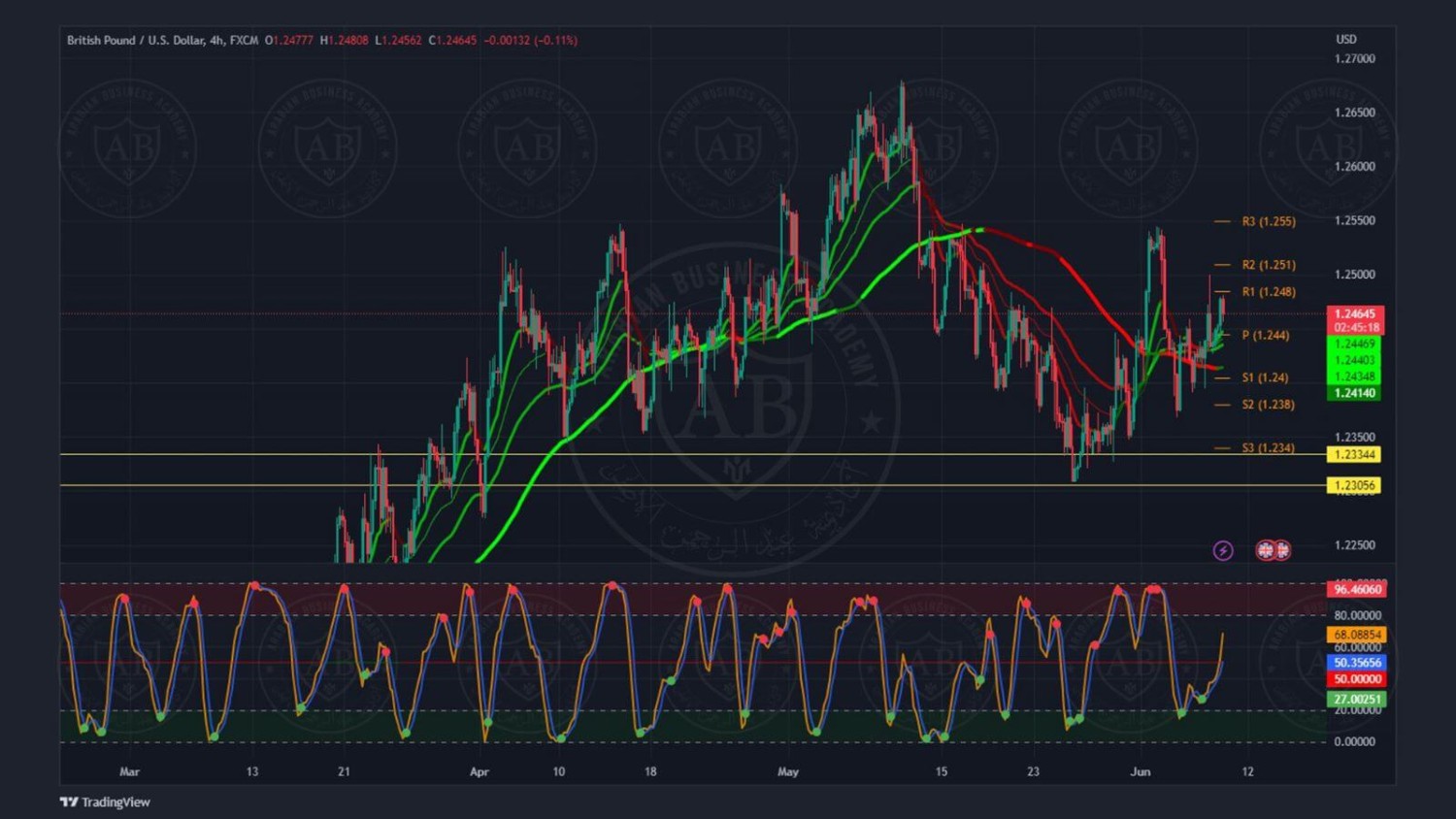Click the 10 date label on time axis
The image size is (1456, 819).
(559, 772)
